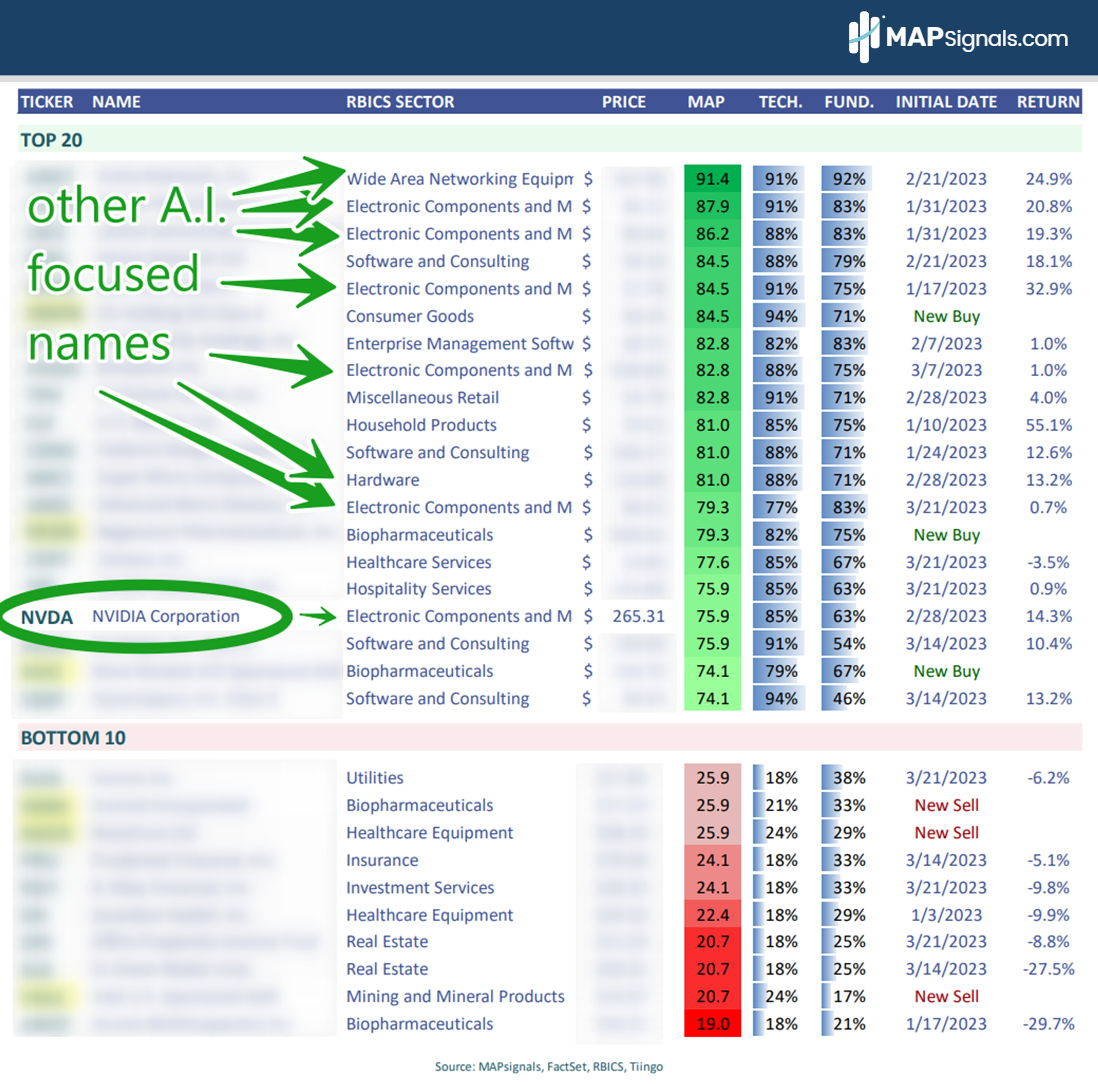Click the Hardware sector cell
The image size is (1098, 1084).
(x=382, y=480)
